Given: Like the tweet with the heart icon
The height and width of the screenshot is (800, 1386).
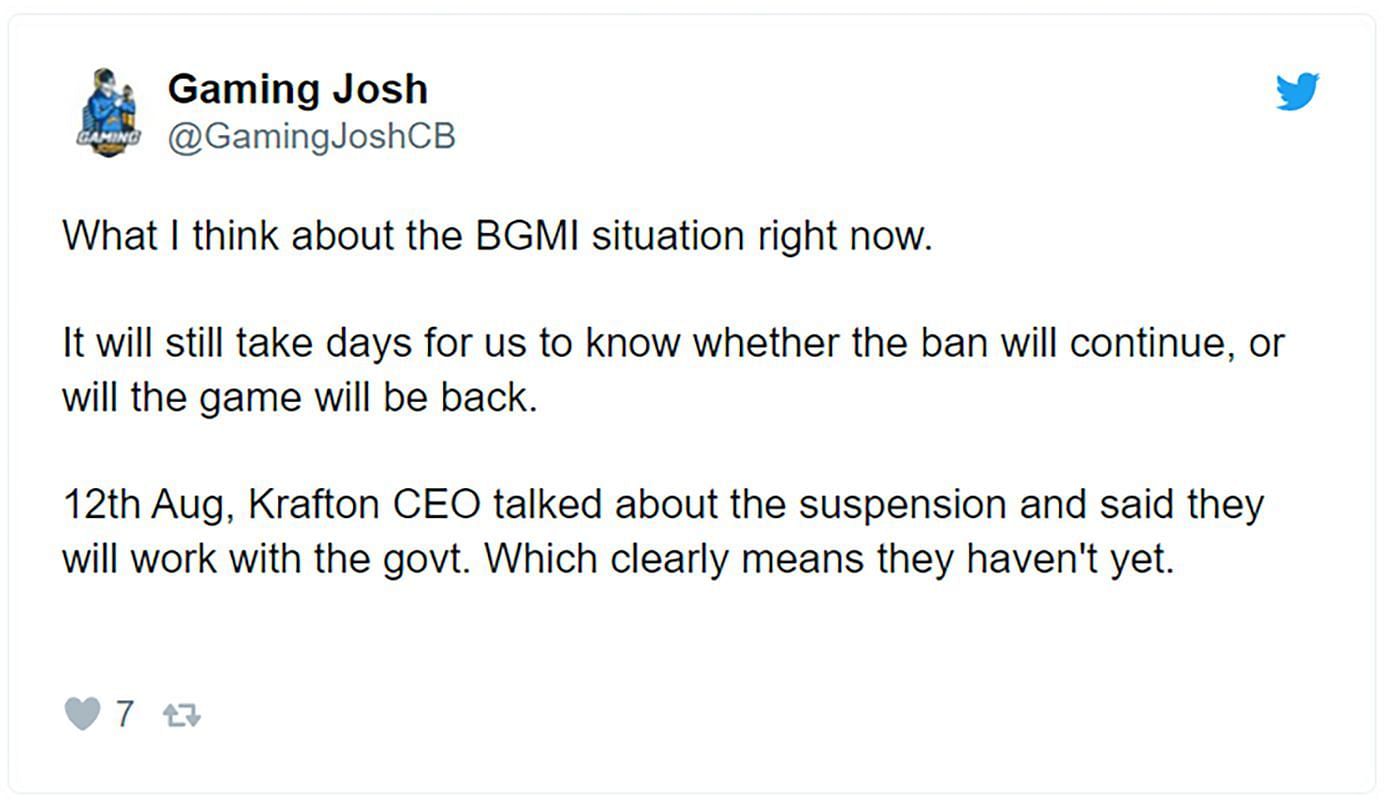Looking at the screenshot, I should (x=82, y=714).
